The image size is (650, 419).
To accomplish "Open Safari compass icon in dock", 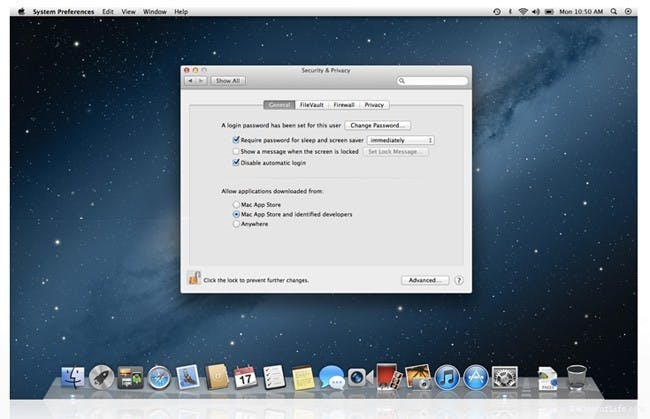I will (159, 378).
